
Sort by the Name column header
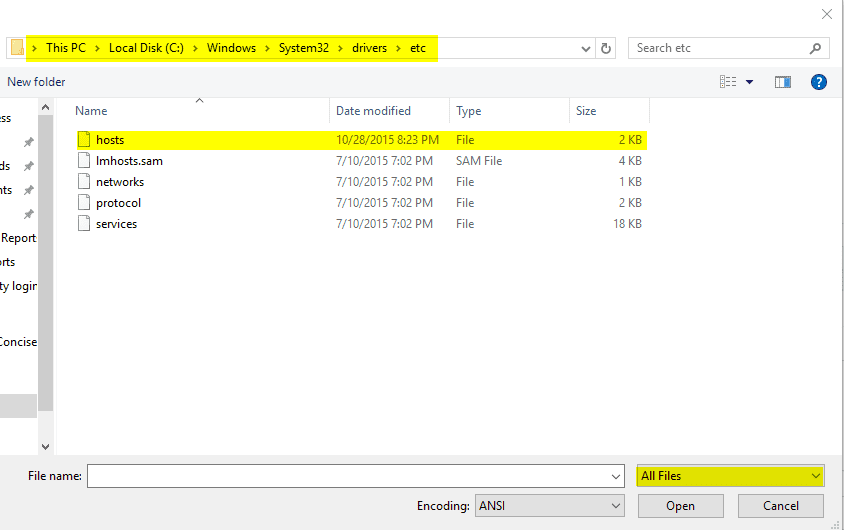pos(91,111)
